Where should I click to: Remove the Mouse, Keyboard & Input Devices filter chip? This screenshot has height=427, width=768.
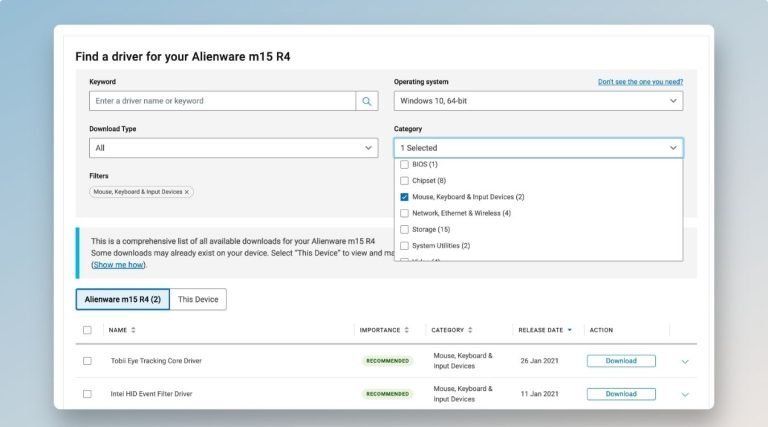[186, 192]
